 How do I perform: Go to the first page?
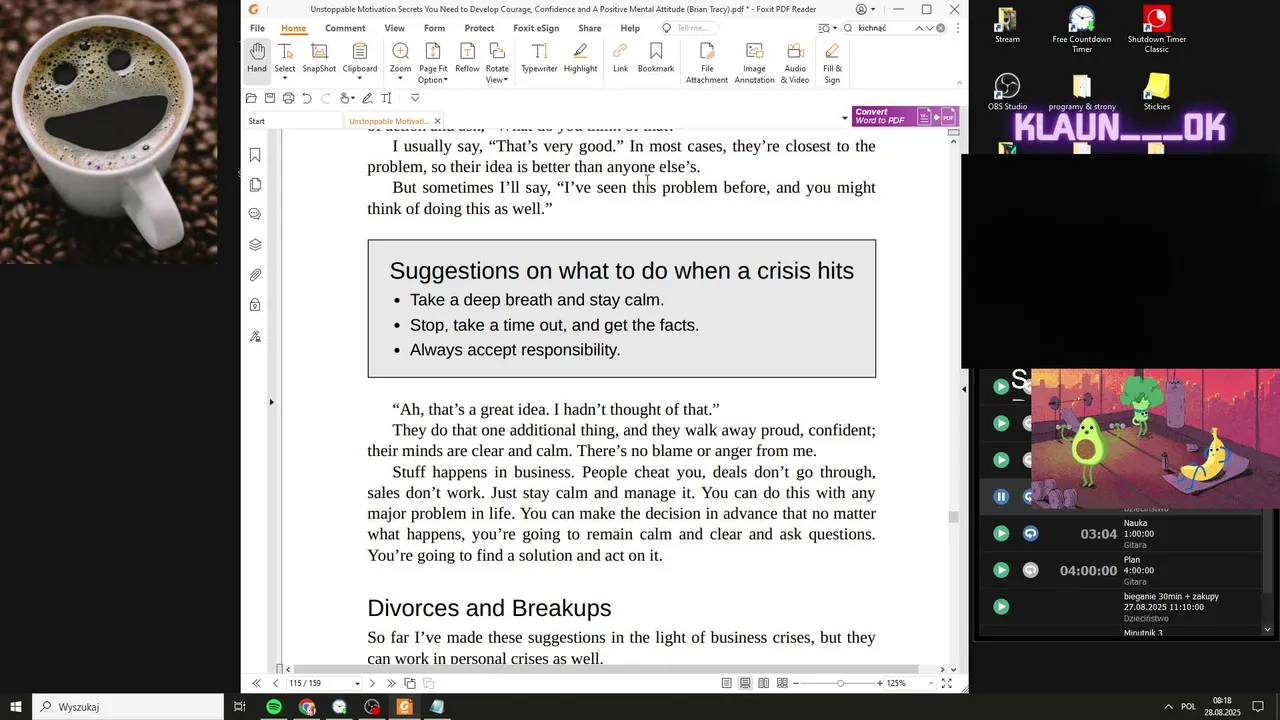pyautogui.click(x=256, y=683)
